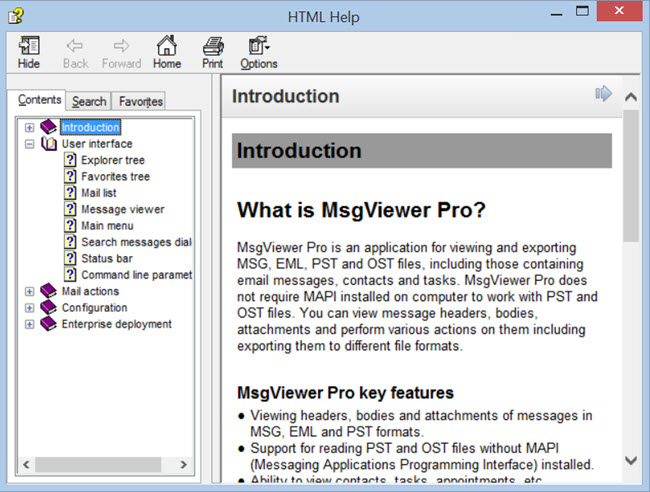Click the purple book icon beside Configuration
This screenshot has width=650, height=492.
click(49, 308)
